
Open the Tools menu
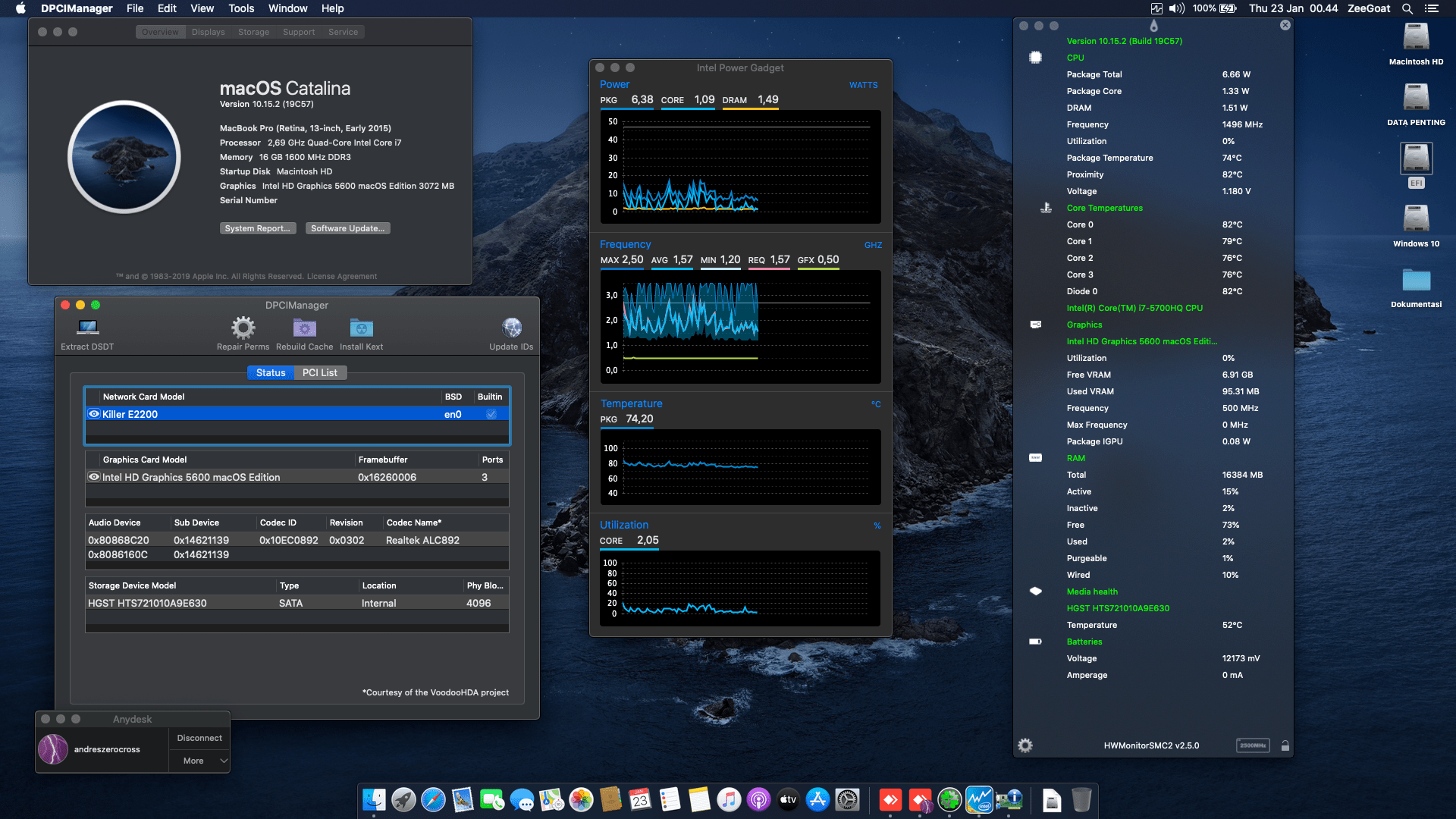[x=241, y=8]
